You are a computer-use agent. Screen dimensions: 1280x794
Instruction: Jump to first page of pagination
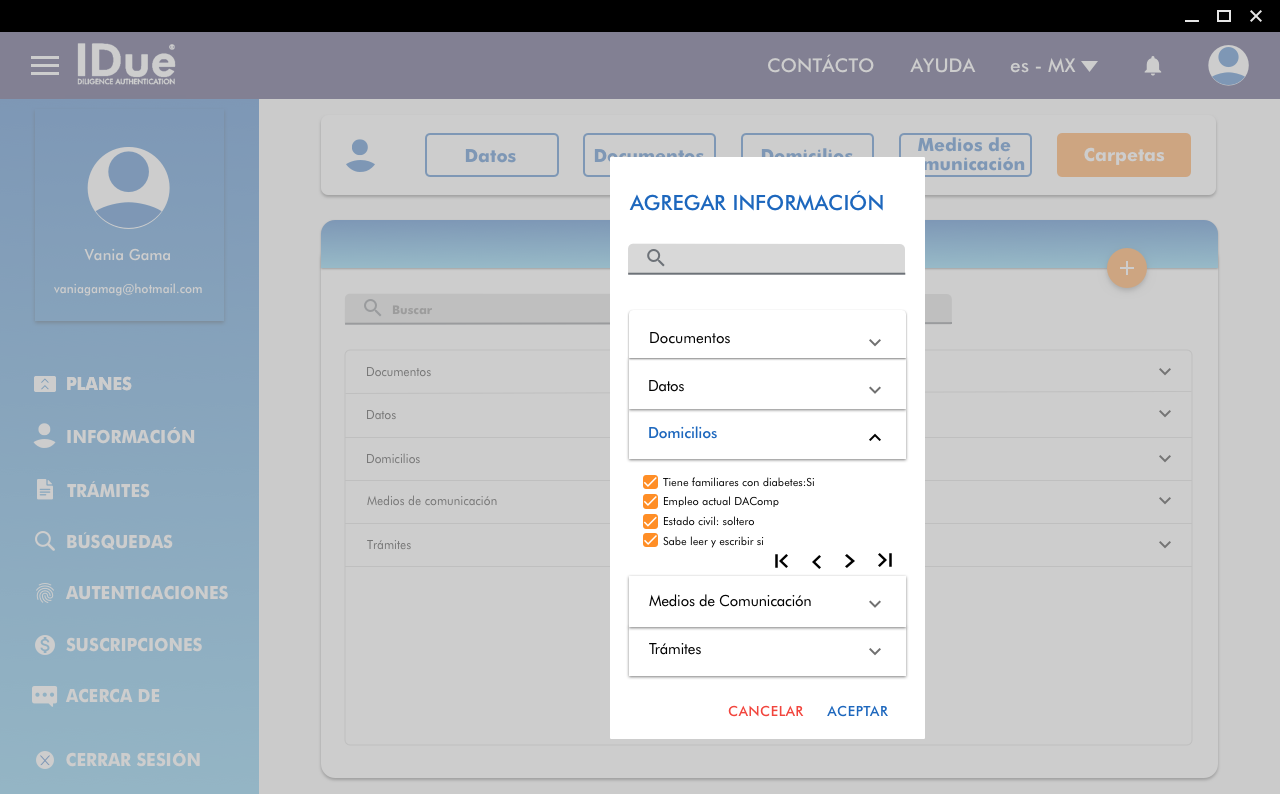pos(782,561)
